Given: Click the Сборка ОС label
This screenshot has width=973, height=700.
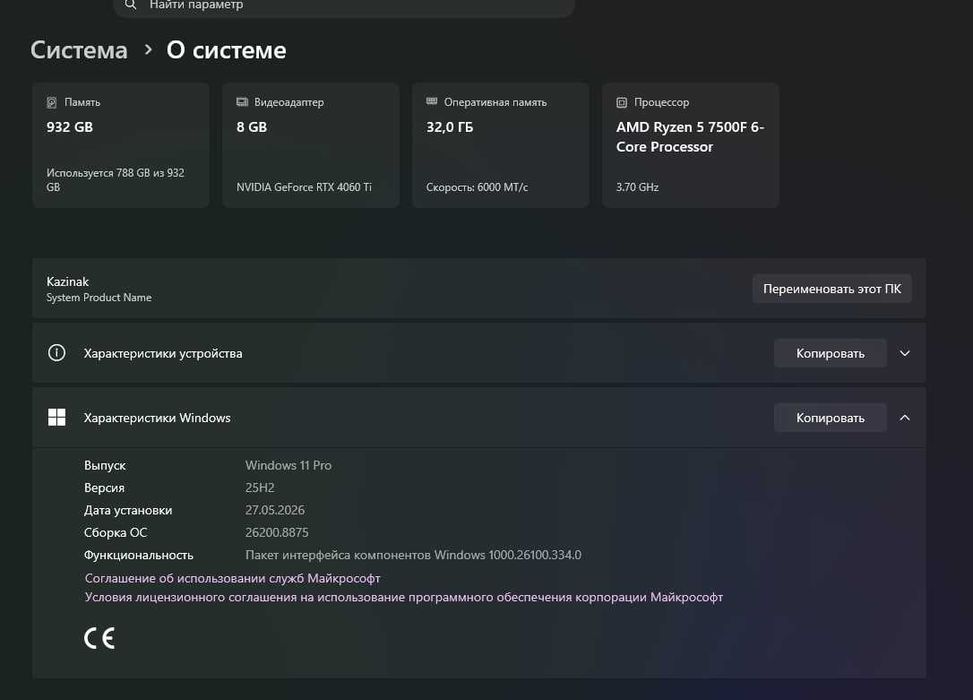Looking at the screenshot, I should click(x=115, y=532).
